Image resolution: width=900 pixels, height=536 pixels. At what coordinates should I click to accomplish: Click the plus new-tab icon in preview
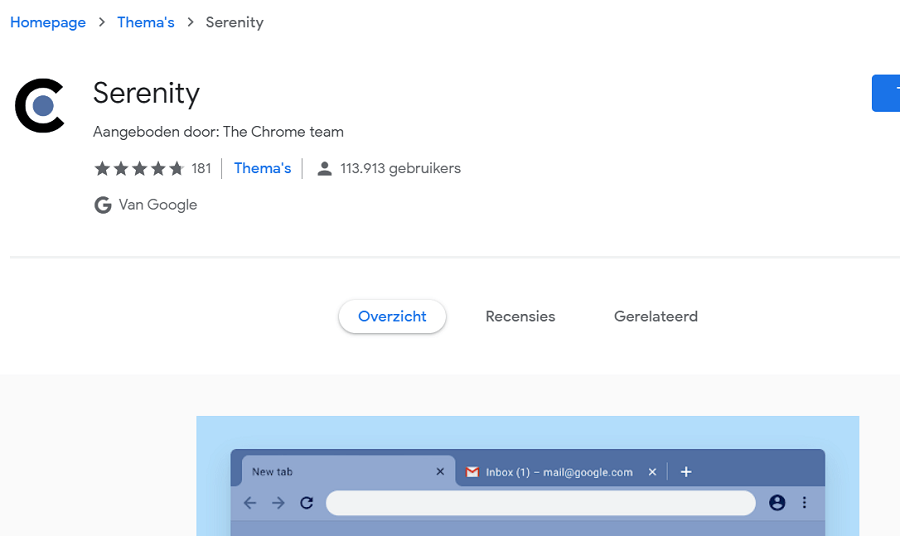pyautogui.click(x=685, y=472)
